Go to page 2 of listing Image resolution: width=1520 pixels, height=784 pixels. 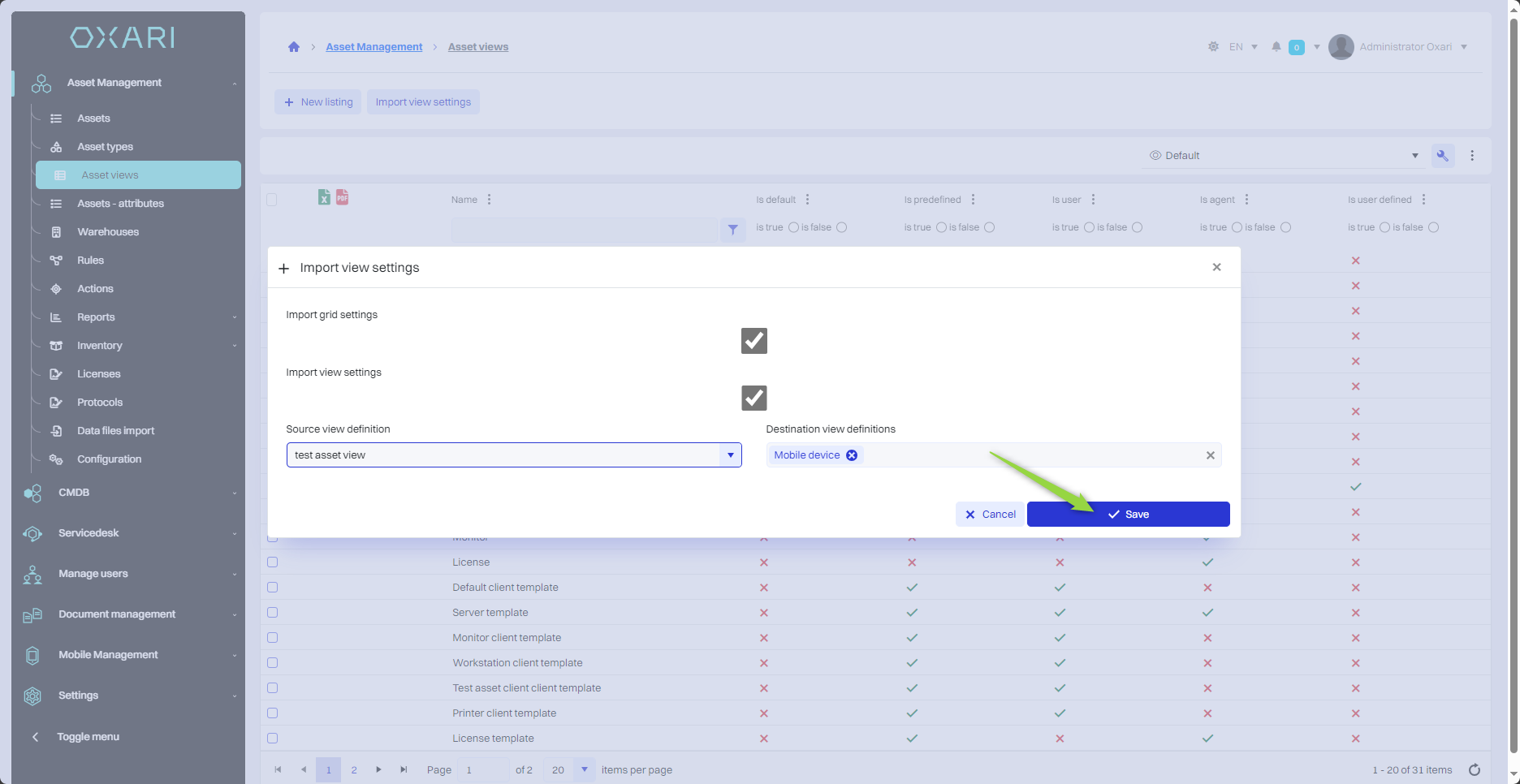tap(354, 770)
